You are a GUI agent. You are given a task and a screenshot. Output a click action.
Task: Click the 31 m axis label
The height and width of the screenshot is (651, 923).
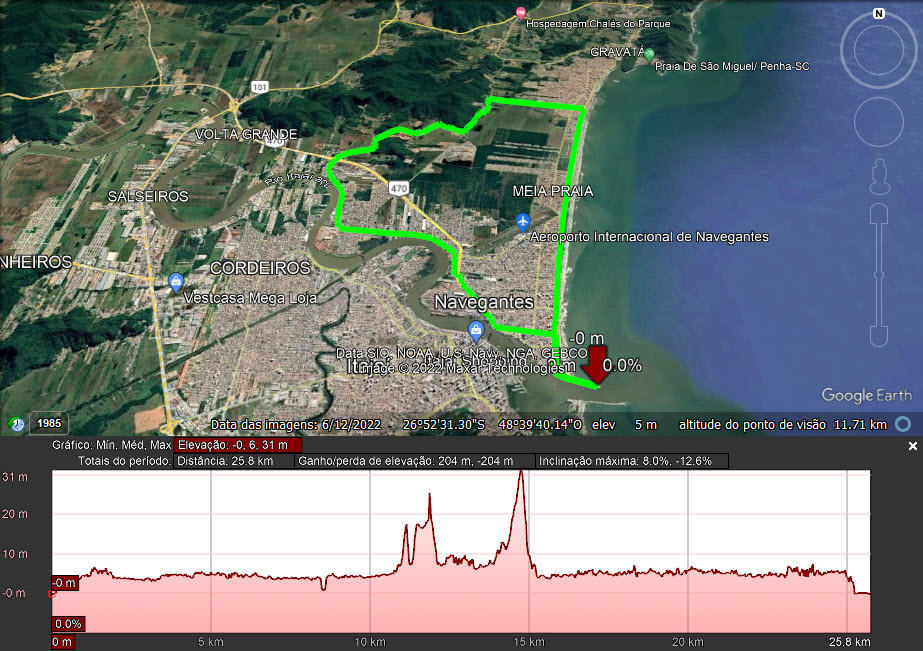pos(15,477)
